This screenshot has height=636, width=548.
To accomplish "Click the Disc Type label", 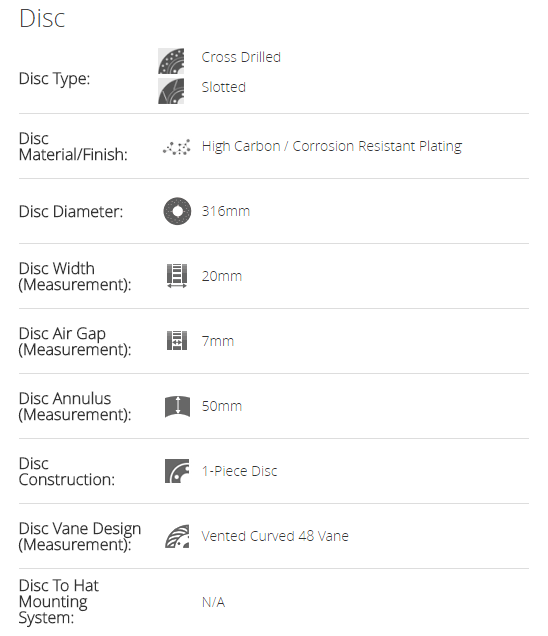I will tap(54, 79).
